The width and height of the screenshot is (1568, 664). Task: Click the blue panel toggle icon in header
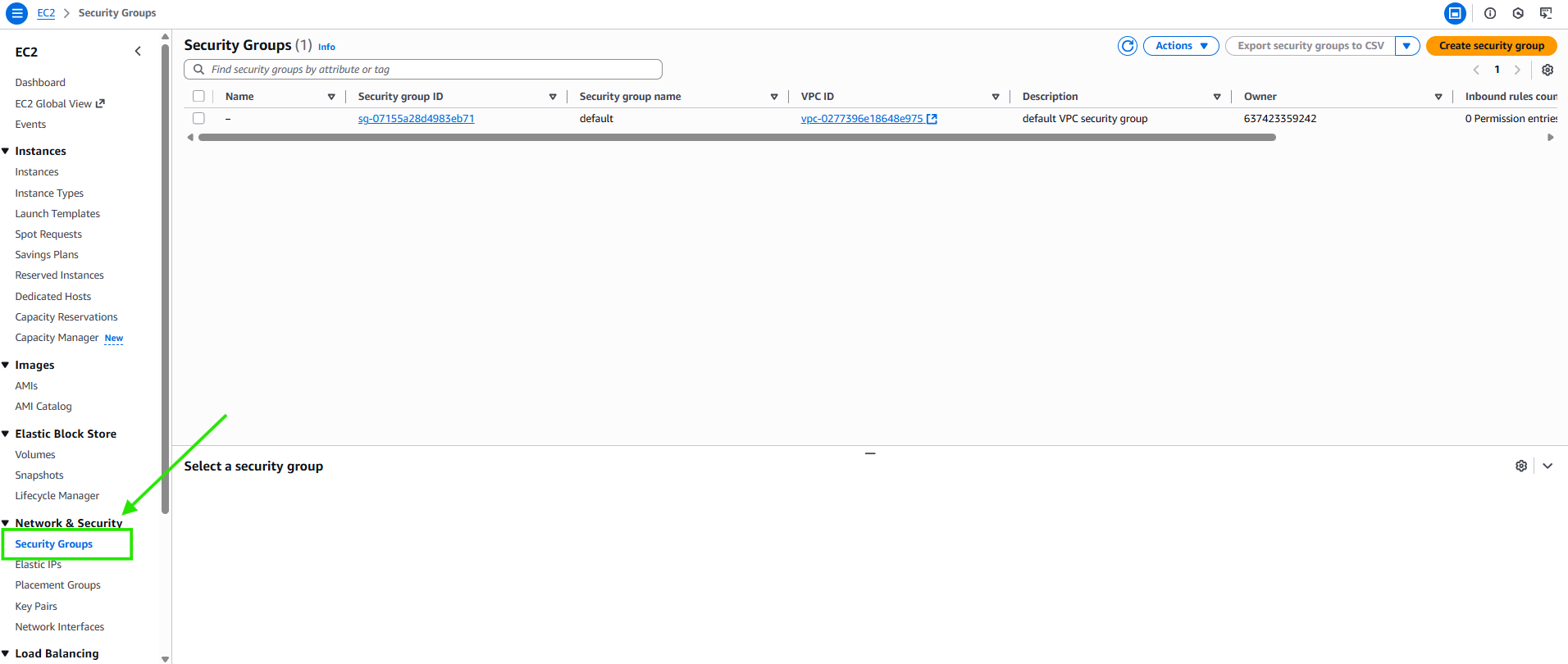pos(1455,13)
